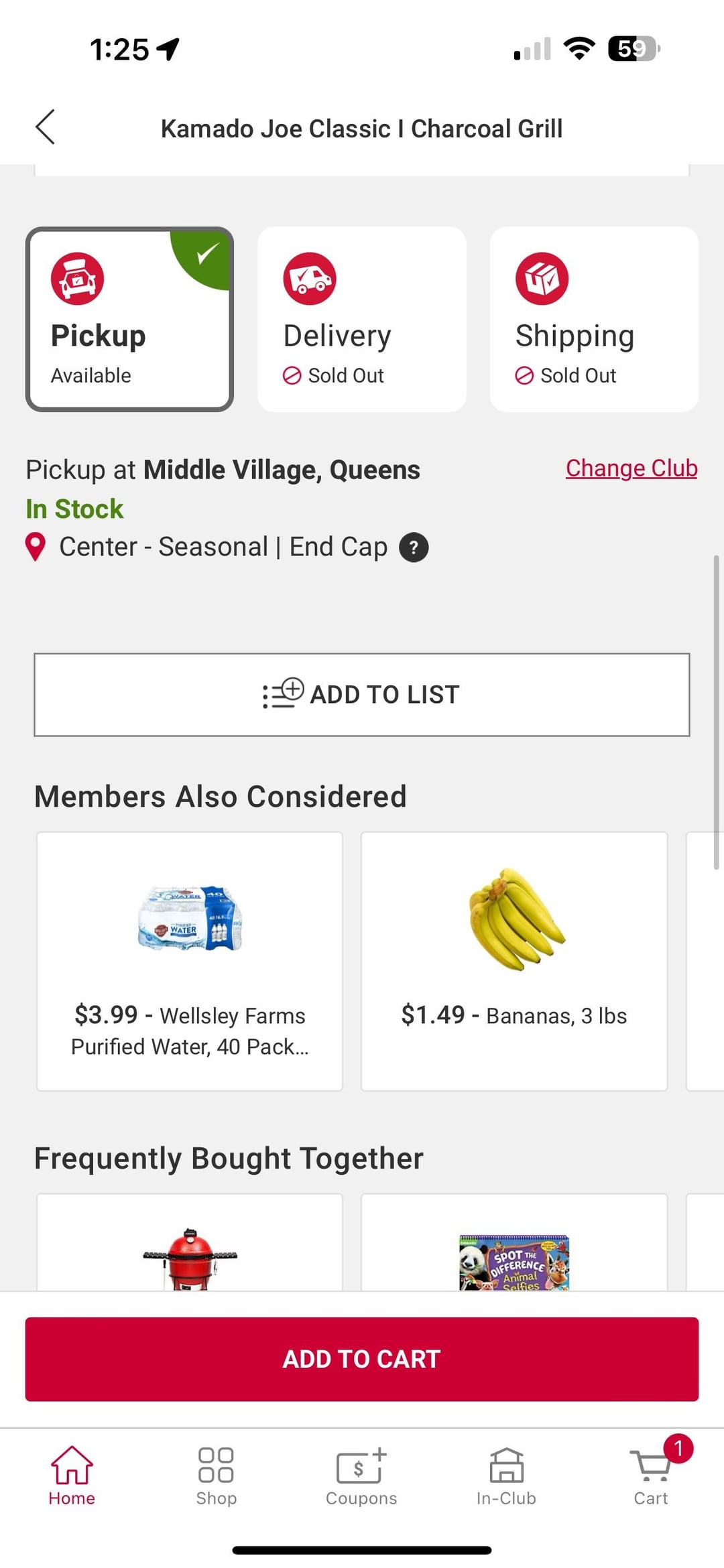Switch to the Shop tab
The width and height of the screenshot is (724, 1568).
coord(216,1475)
